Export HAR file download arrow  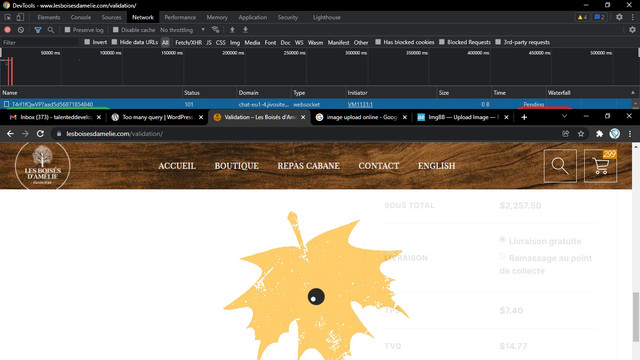pos(245,30)
